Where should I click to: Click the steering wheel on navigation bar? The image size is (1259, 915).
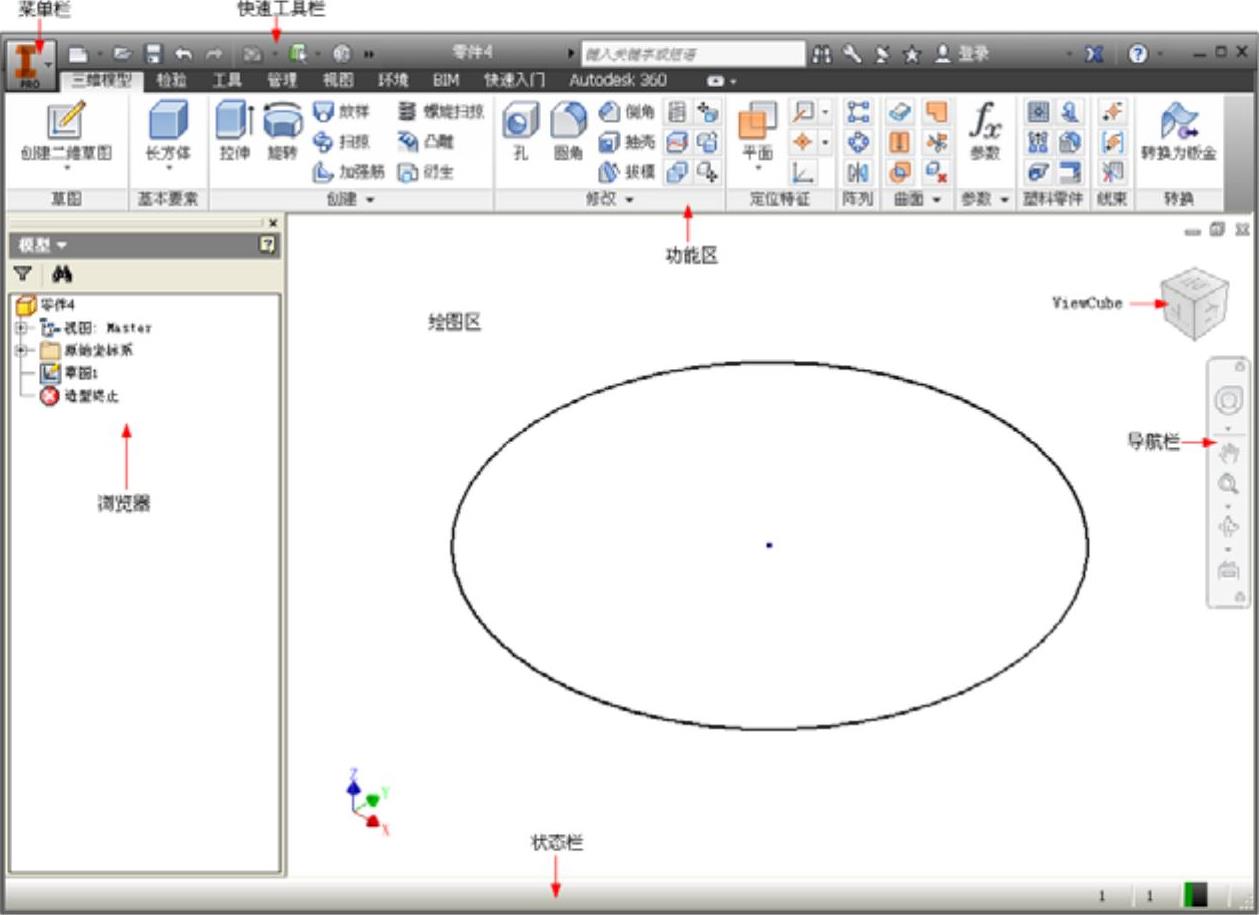1228,400
